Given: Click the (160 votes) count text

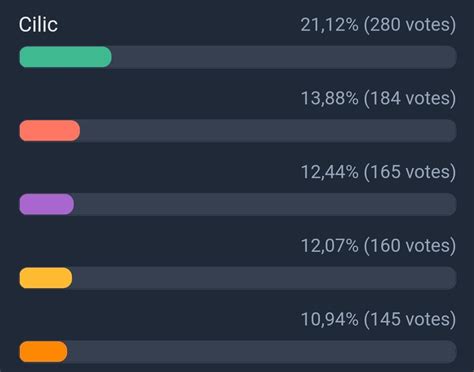Looking at the screenshot, I should pos(410,246).
